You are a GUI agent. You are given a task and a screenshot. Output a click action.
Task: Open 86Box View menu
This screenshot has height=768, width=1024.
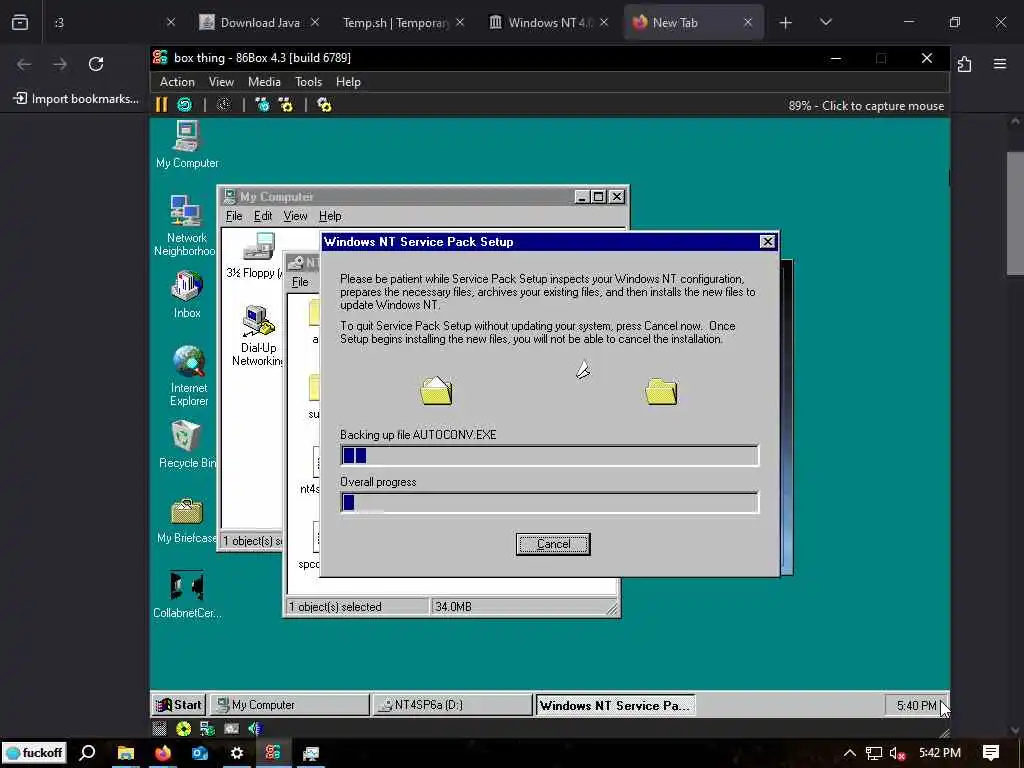coord(221,82)
